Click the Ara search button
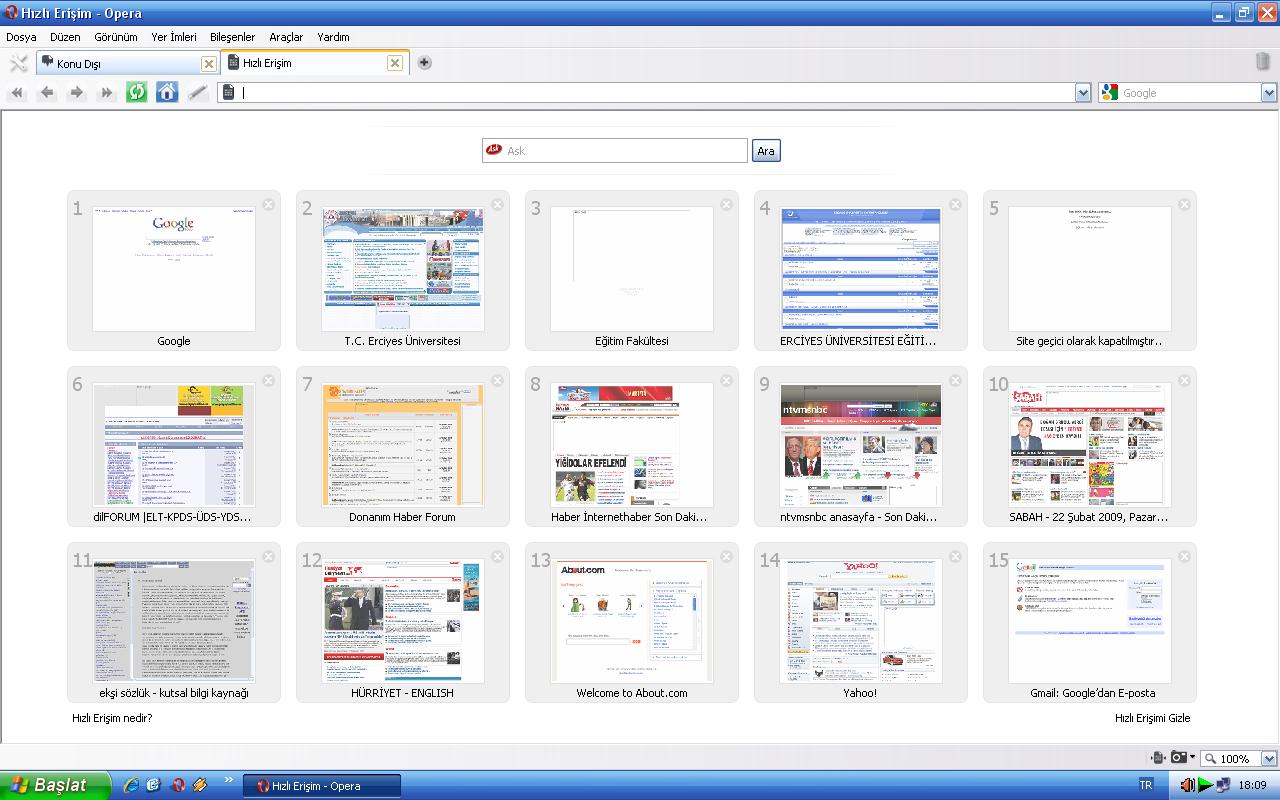Image resolution: width=1280 pixels, height=800 pixels. click(766, 151)
